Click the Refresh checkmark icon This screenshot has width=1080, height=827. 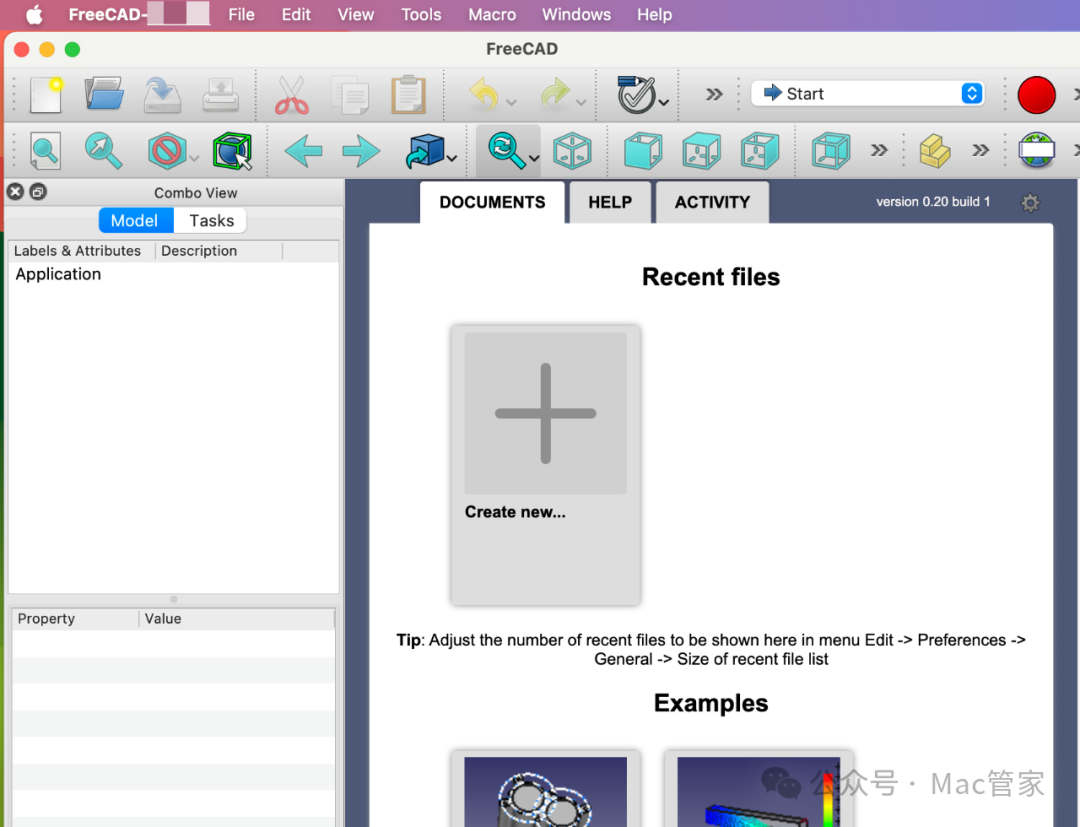[636, 94]
